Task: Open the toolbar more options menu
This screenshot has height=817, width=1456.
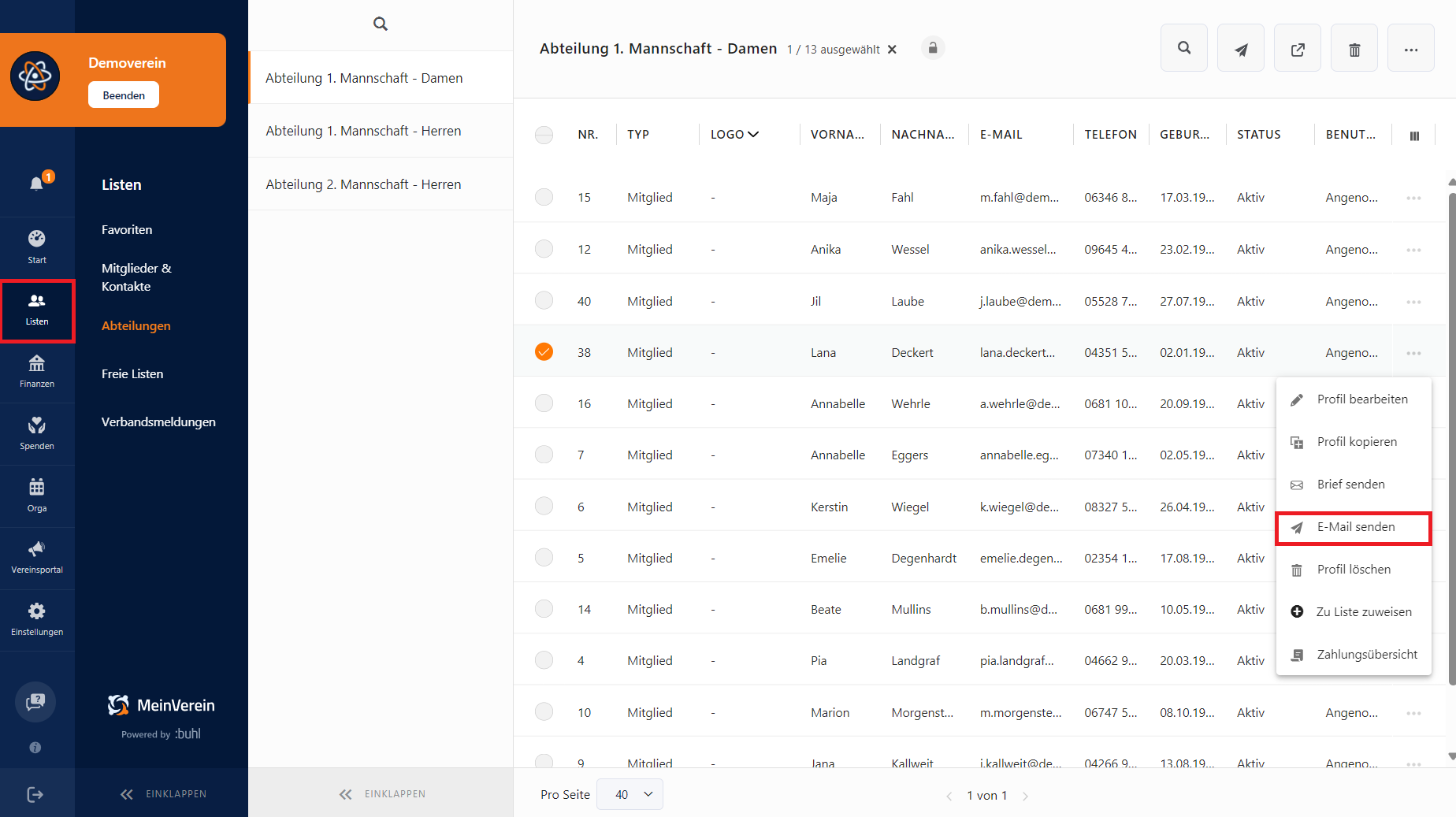Action: 1411,48
